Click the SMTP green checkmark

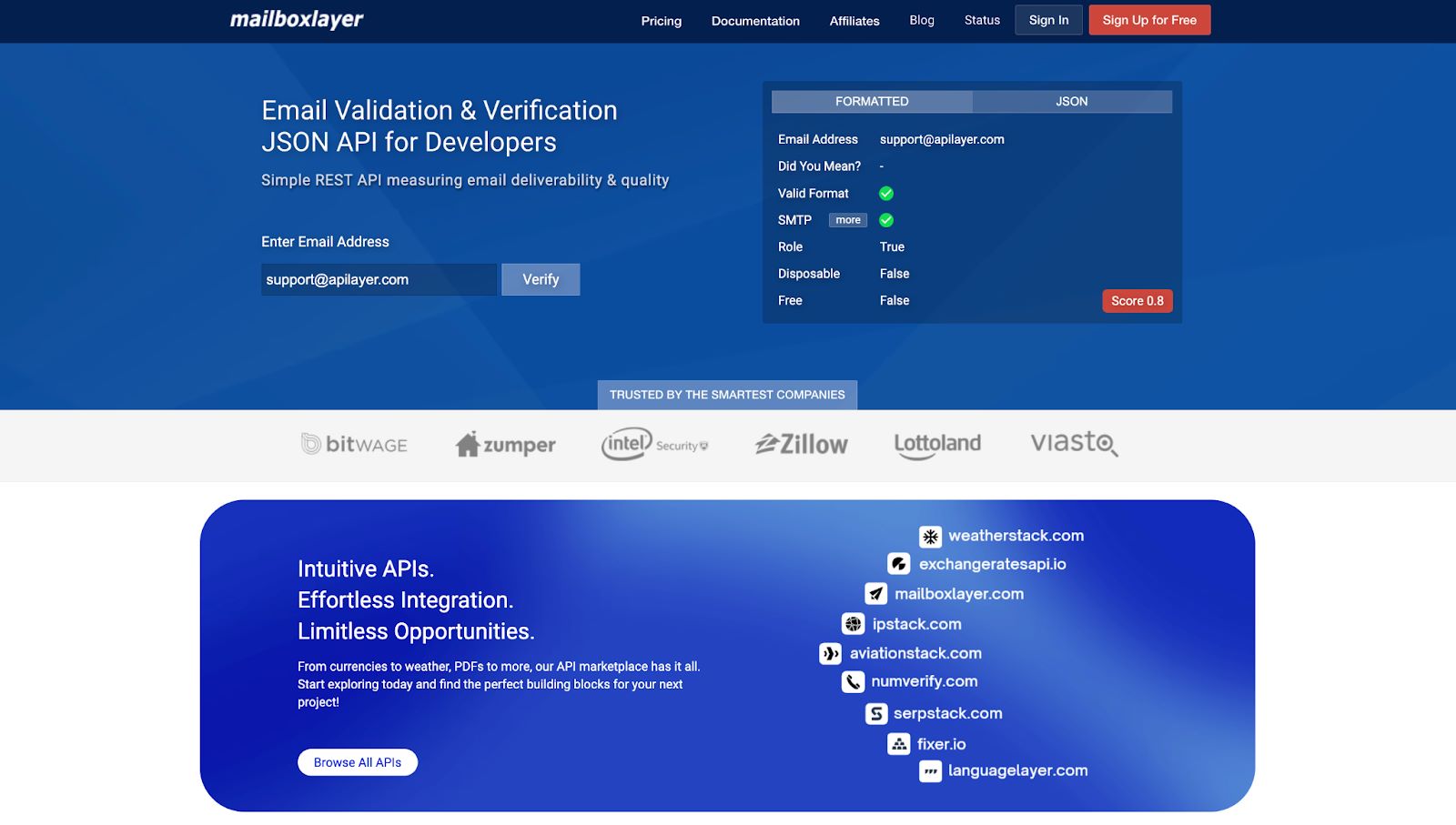[x=886, y=220]
